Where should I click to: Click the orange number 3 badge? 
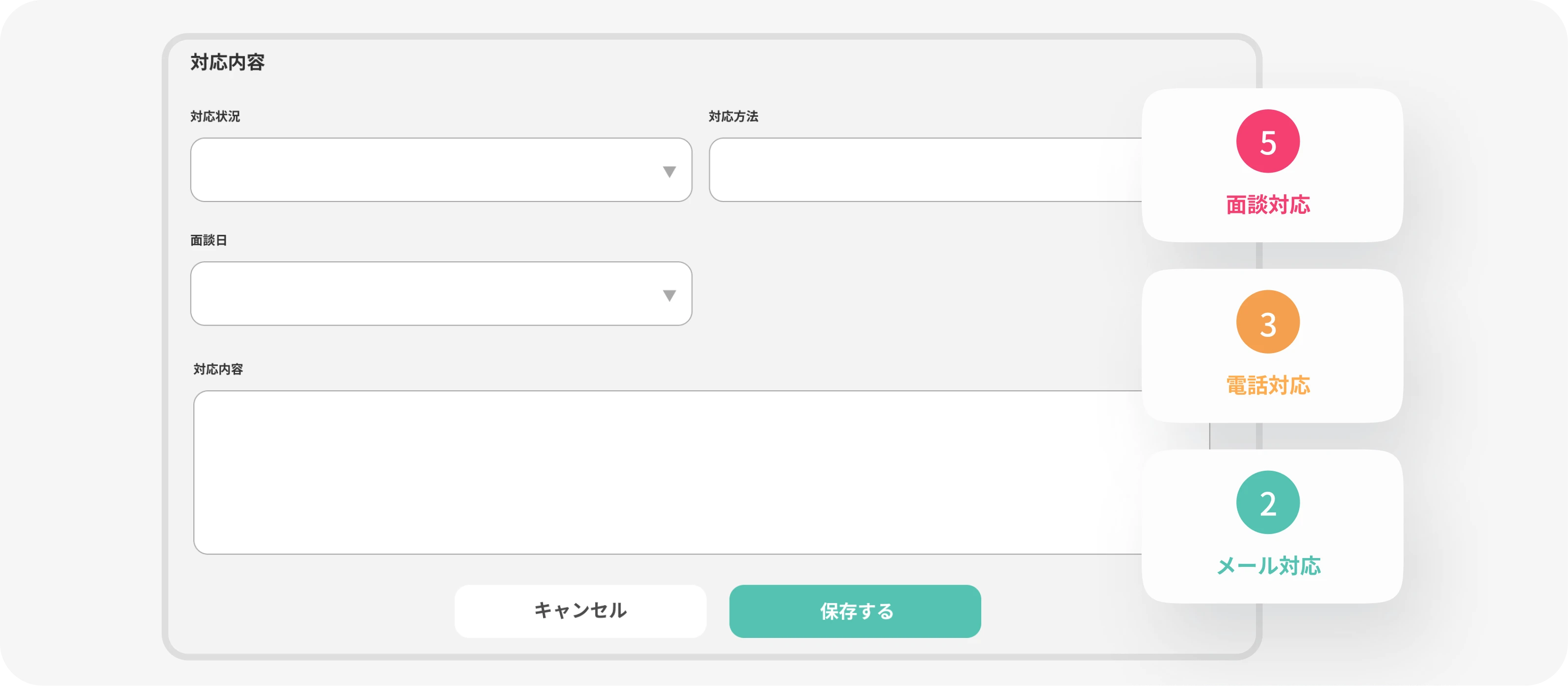1268,322
